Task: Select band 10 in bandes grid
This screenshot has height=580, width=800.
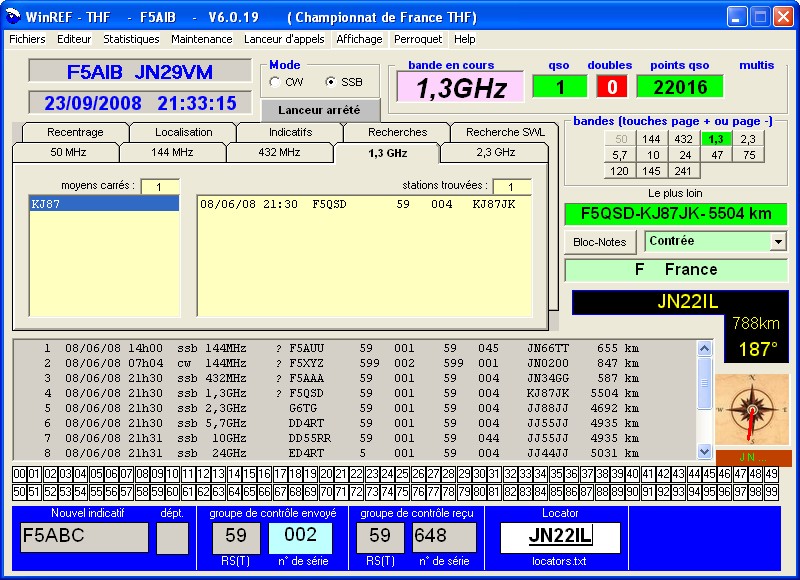Action: pyautogui.click(x=653, y=155)
